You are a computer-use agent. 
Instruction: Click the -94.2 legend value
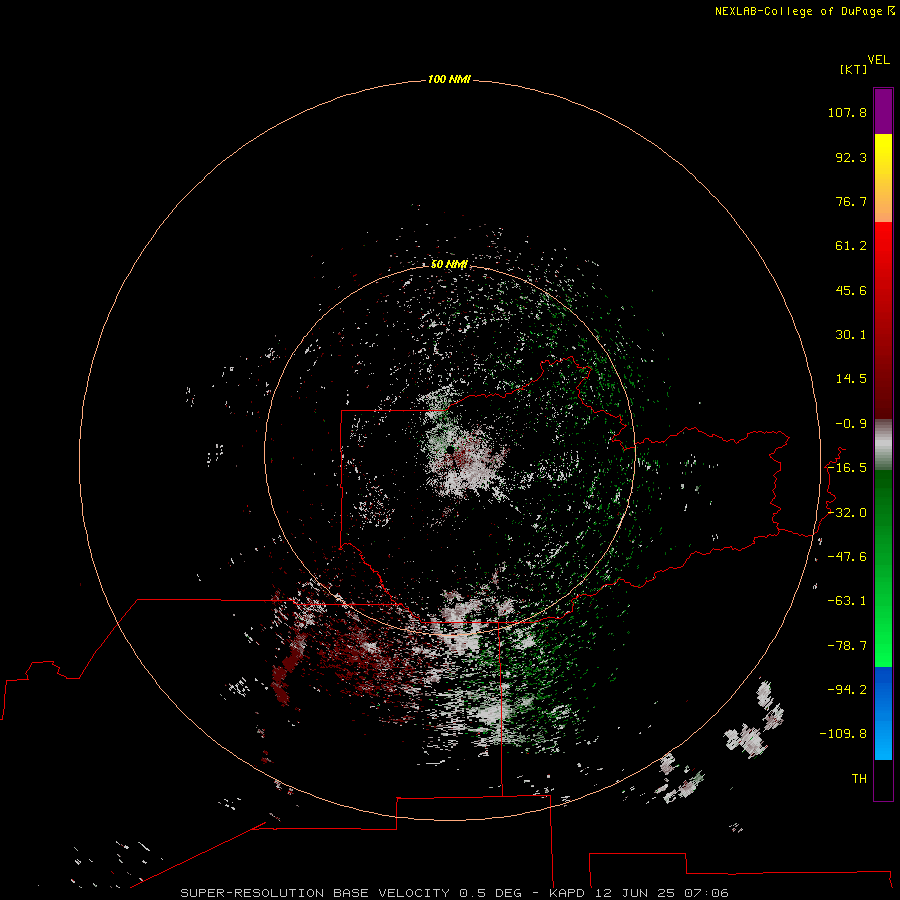tap(847, 689)
